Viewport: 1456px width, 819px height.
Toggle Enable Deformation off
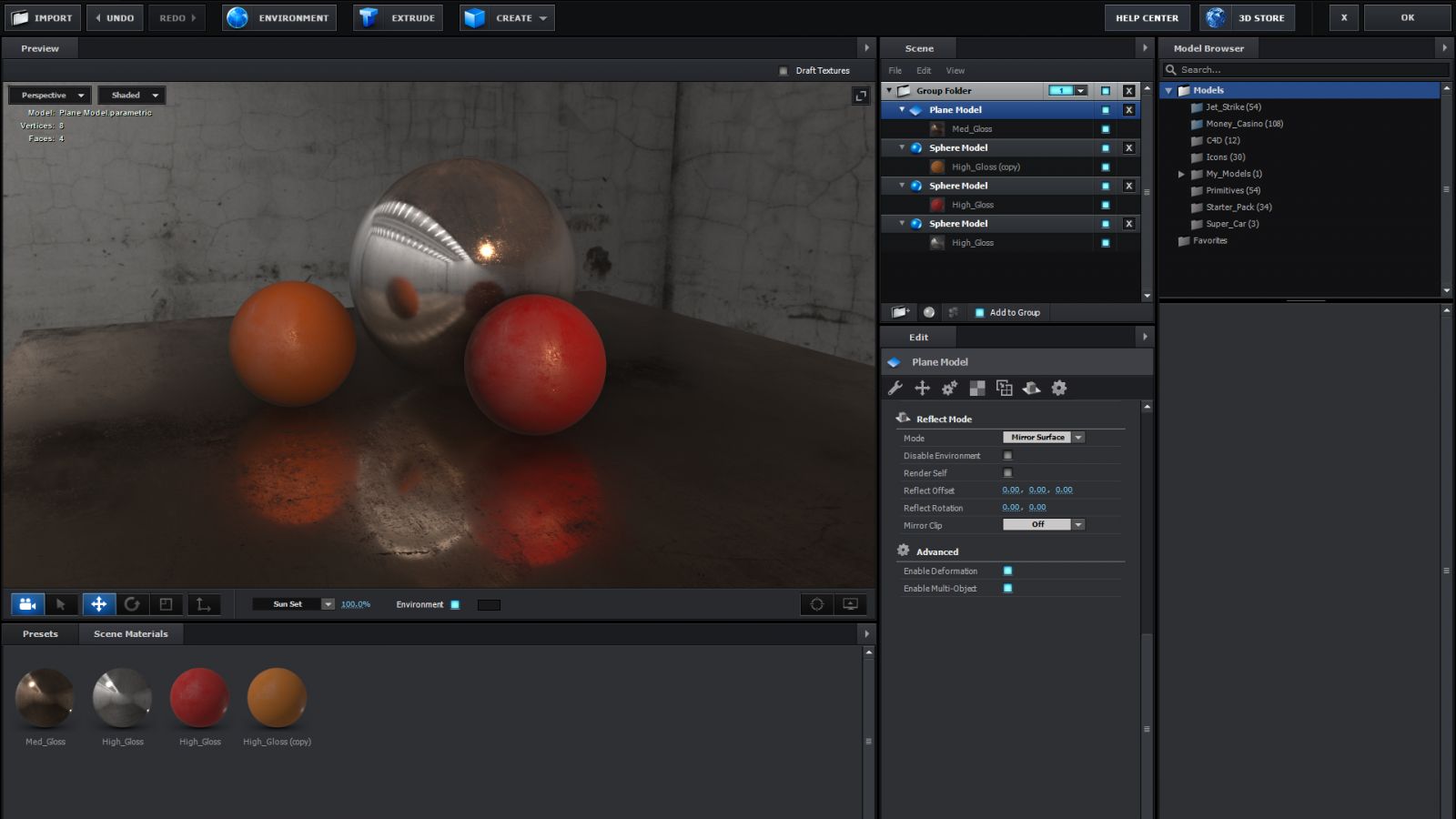point(1006,571)
